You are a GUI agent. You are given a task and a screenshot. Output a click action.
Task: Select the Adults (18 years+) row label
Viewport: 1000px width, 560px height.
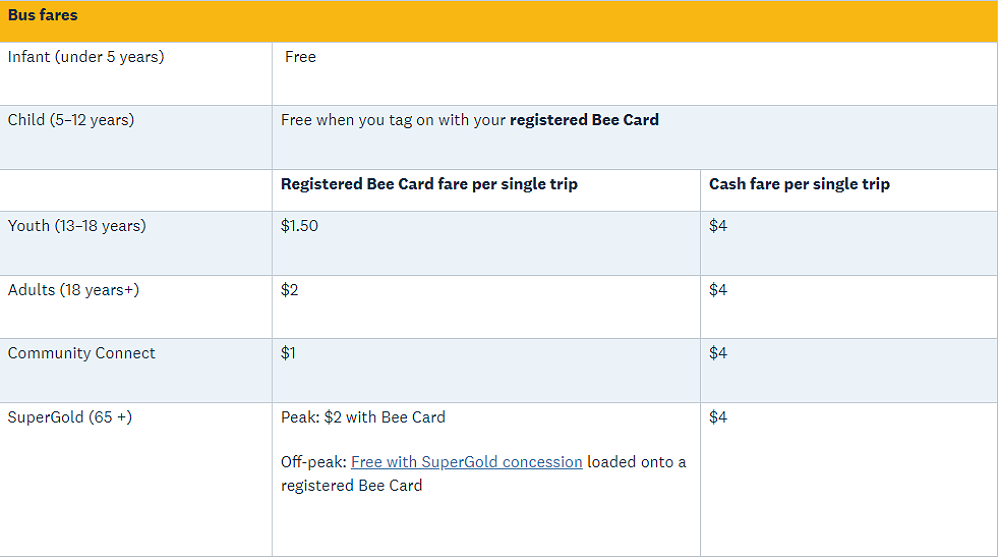pos(75,290)
